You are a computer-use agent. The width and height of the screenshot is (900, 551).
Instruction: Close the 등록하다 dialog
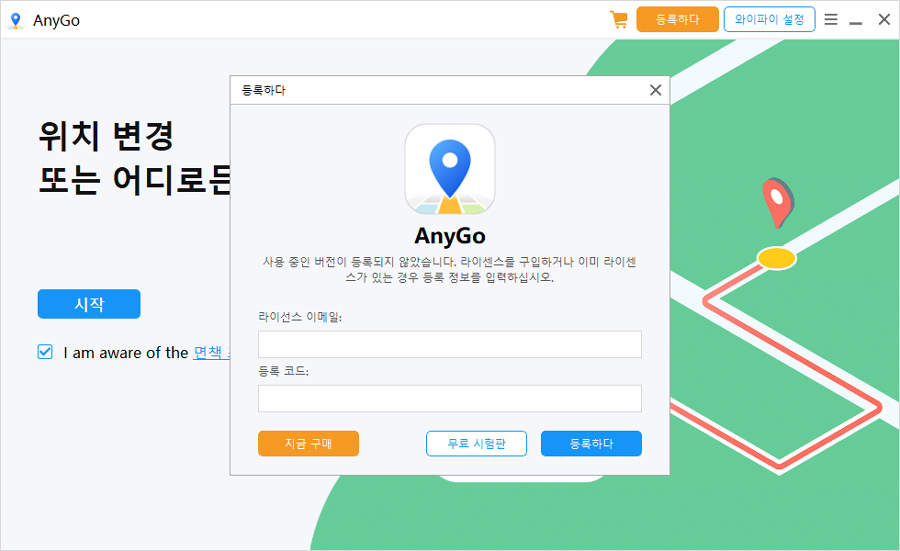coord(655,90)
